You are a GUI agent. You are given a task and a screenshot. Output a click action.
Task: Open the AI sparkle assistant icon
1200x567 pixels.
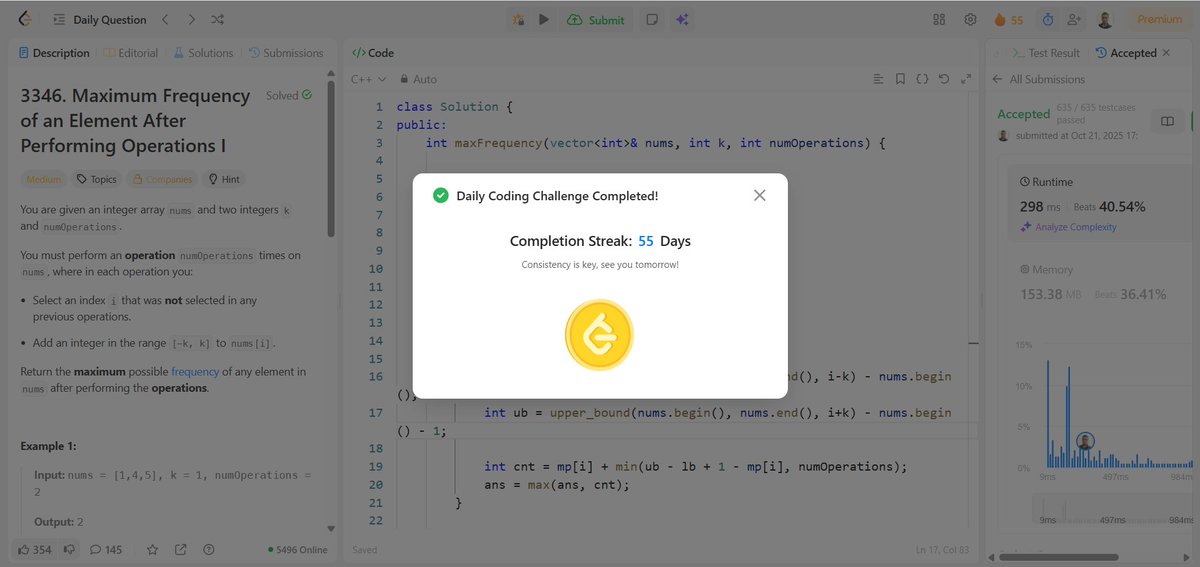click(682, 19)
